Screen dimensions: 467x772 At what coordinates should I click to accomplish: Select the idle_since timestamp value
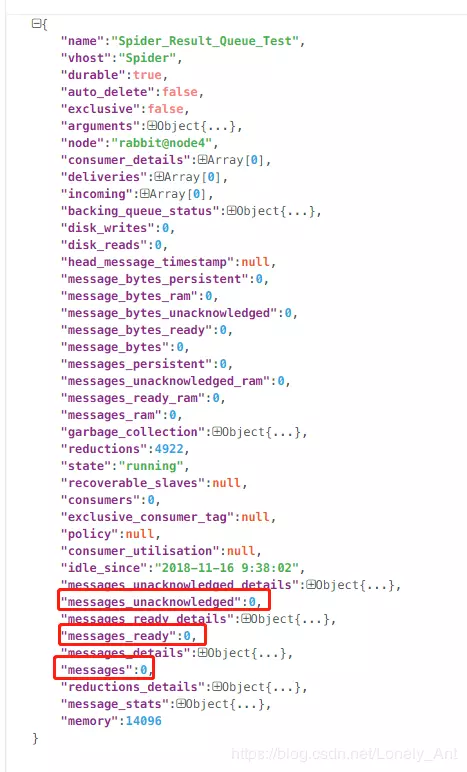227,568
